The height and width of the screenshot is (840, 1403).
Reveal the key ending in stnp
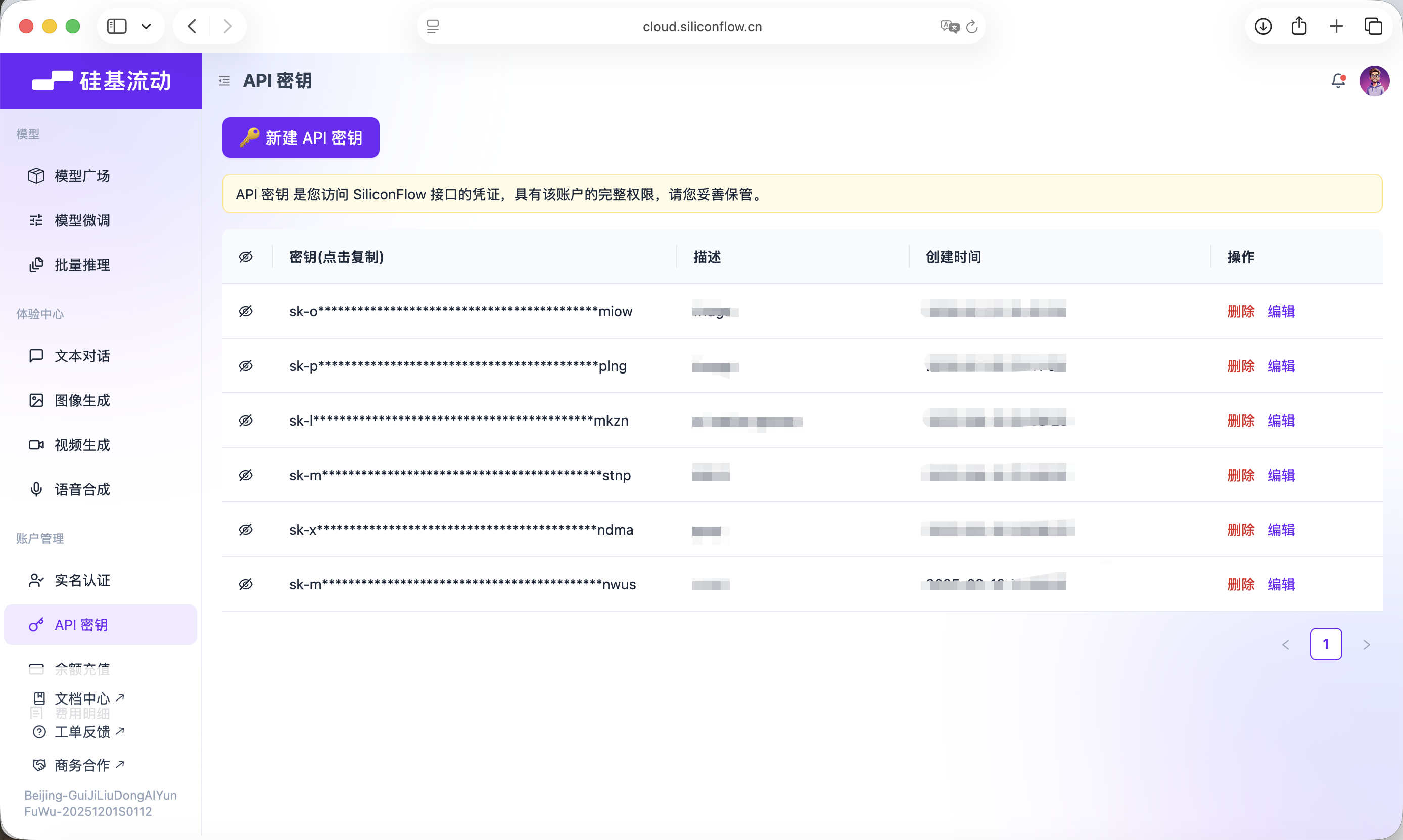click(x=246, y=475)
